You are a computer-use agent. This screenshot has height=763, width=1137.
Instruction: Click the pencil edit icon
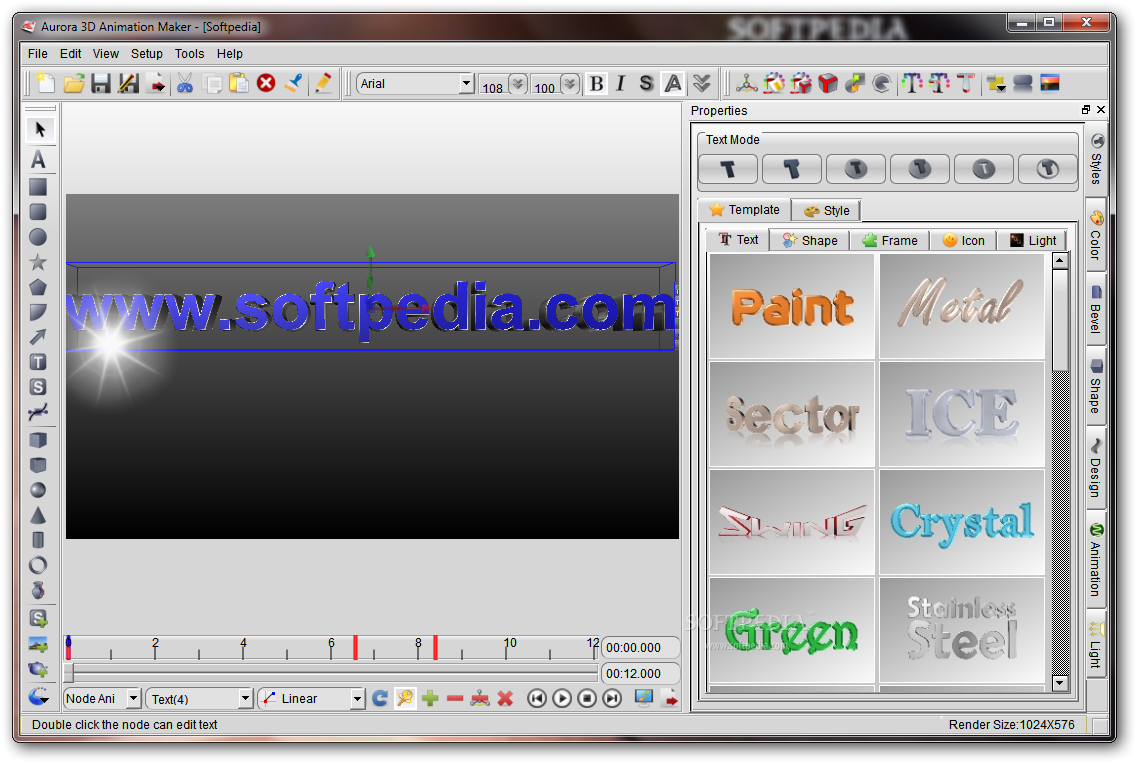pyautogui.click(x=323, y=83)
